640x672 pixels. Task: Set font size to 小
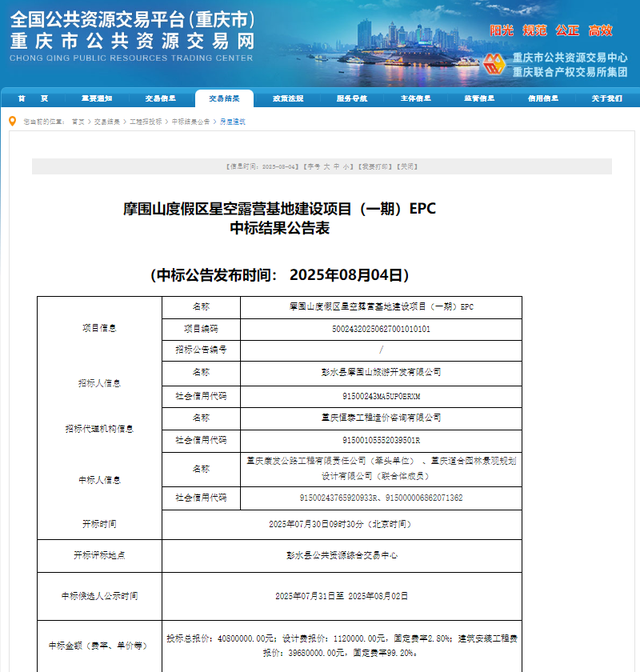point(346,166)
